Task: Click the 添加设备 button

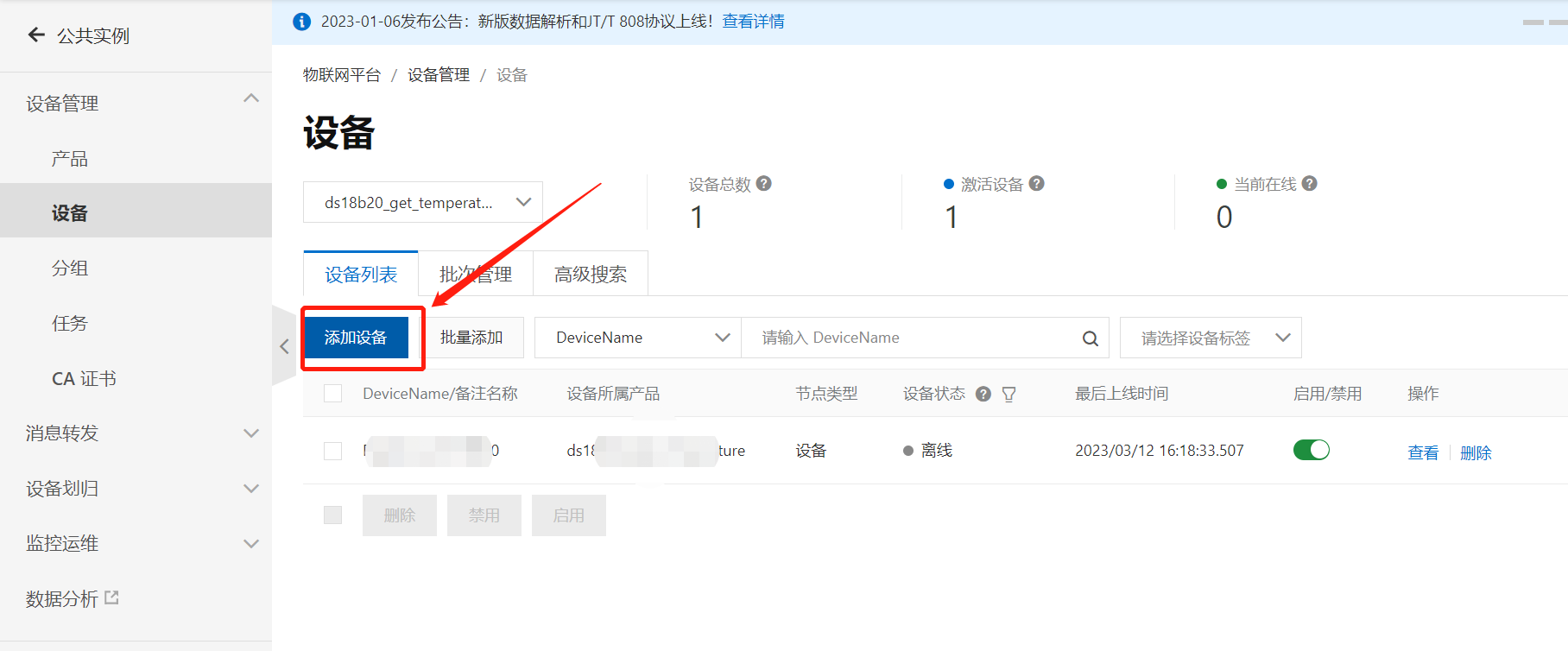Action: 356,338
